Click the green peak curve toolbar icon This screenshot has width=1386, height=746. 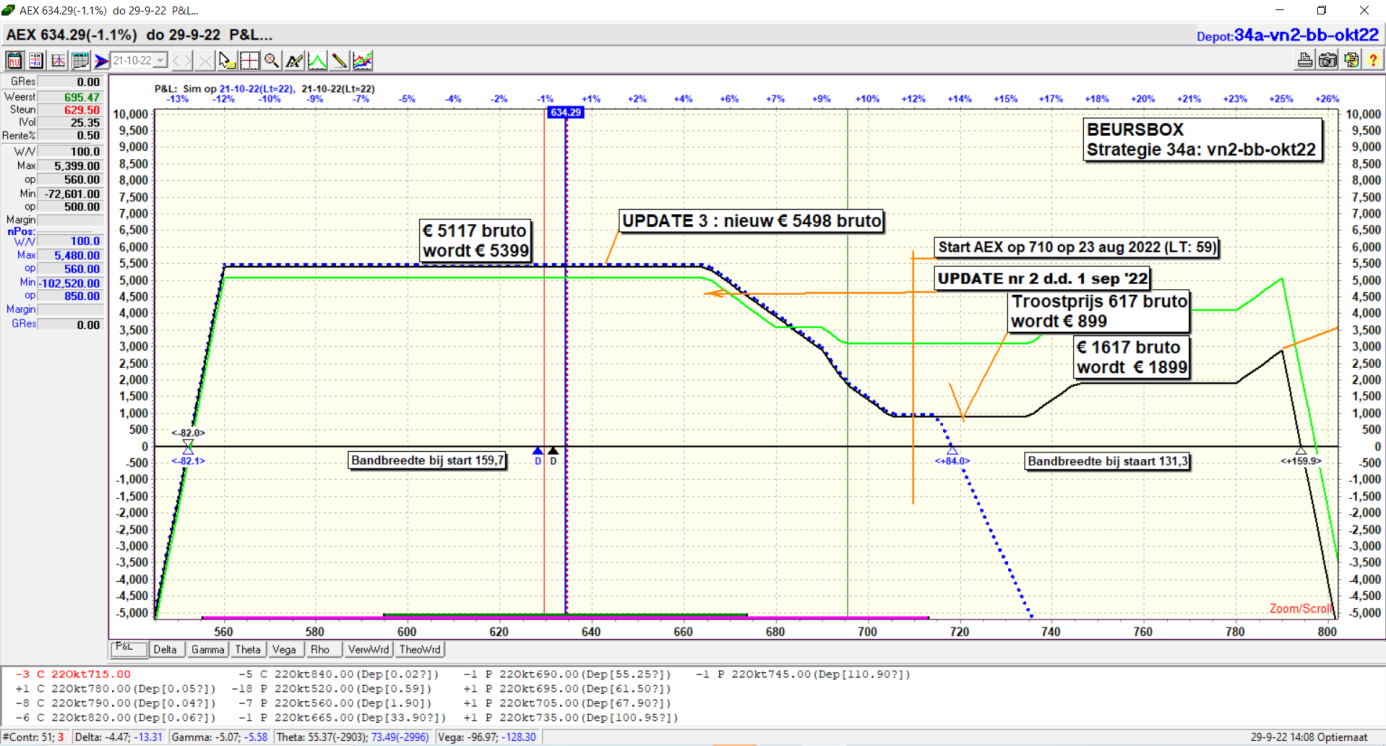click(317, 61)
